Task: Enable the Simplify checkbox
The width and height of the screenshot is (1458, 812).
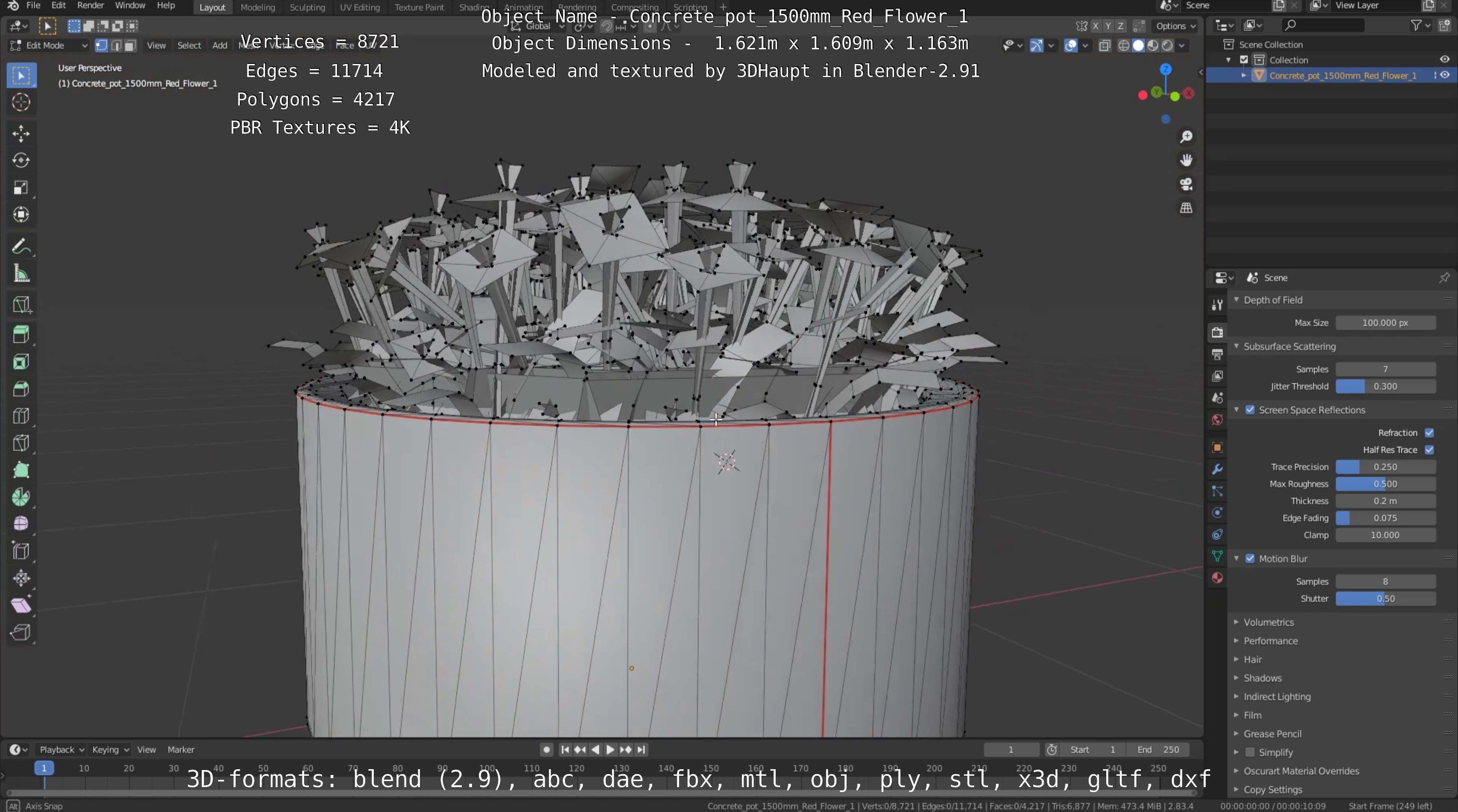Action: (1250, 752)
